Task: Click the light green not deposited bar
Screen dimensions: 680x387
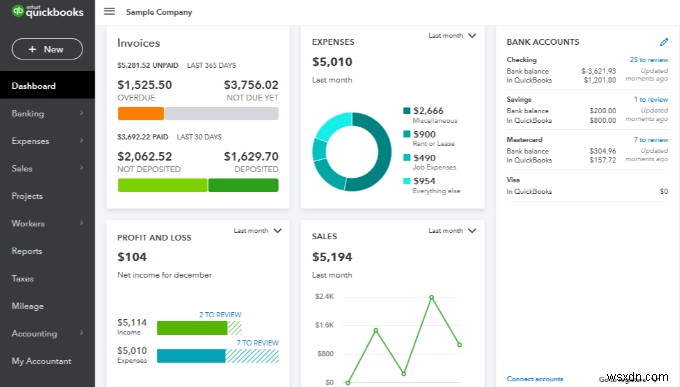Action: (162, 185)
